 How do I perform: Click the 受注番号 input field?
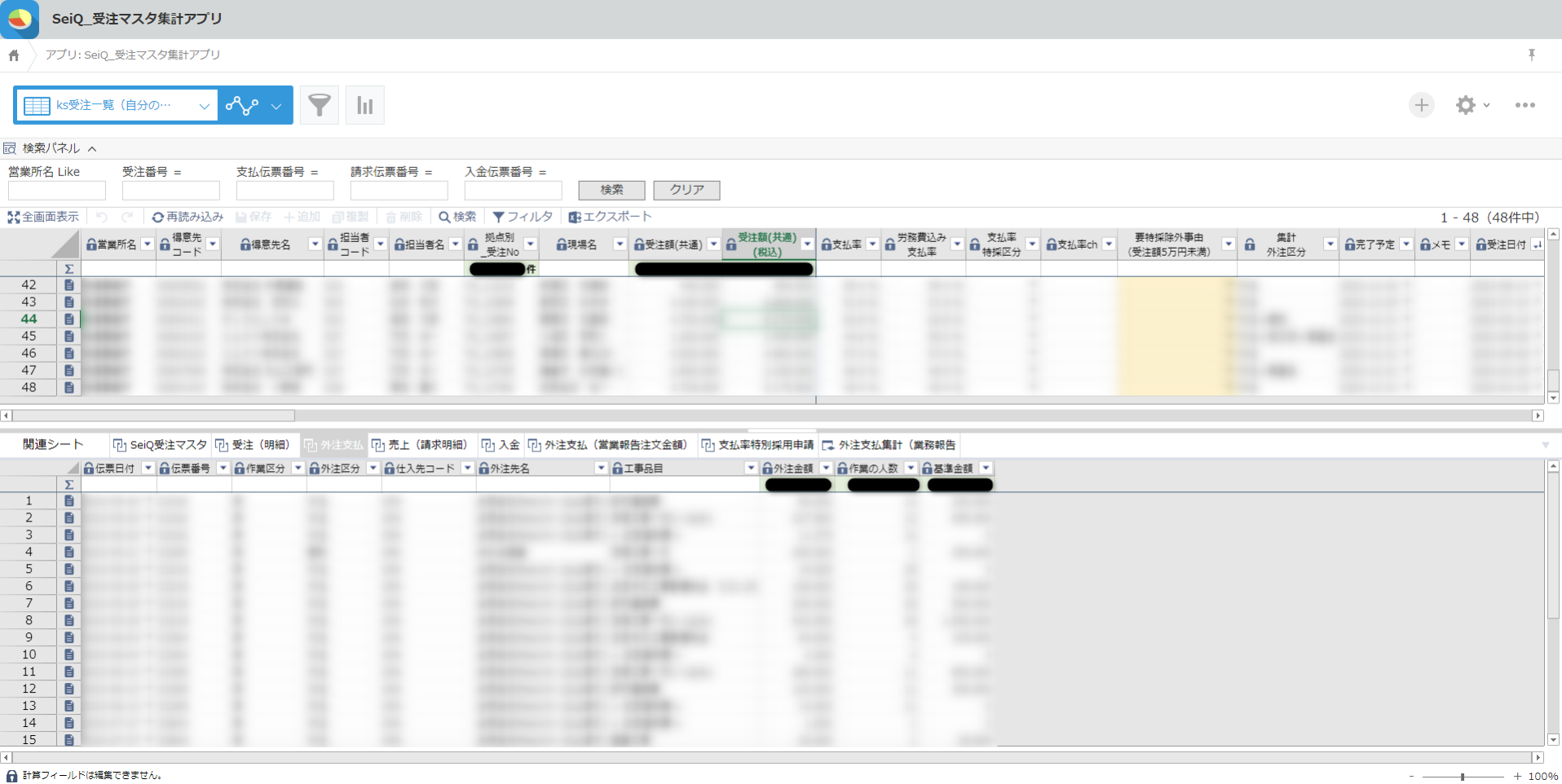(170, 191)
